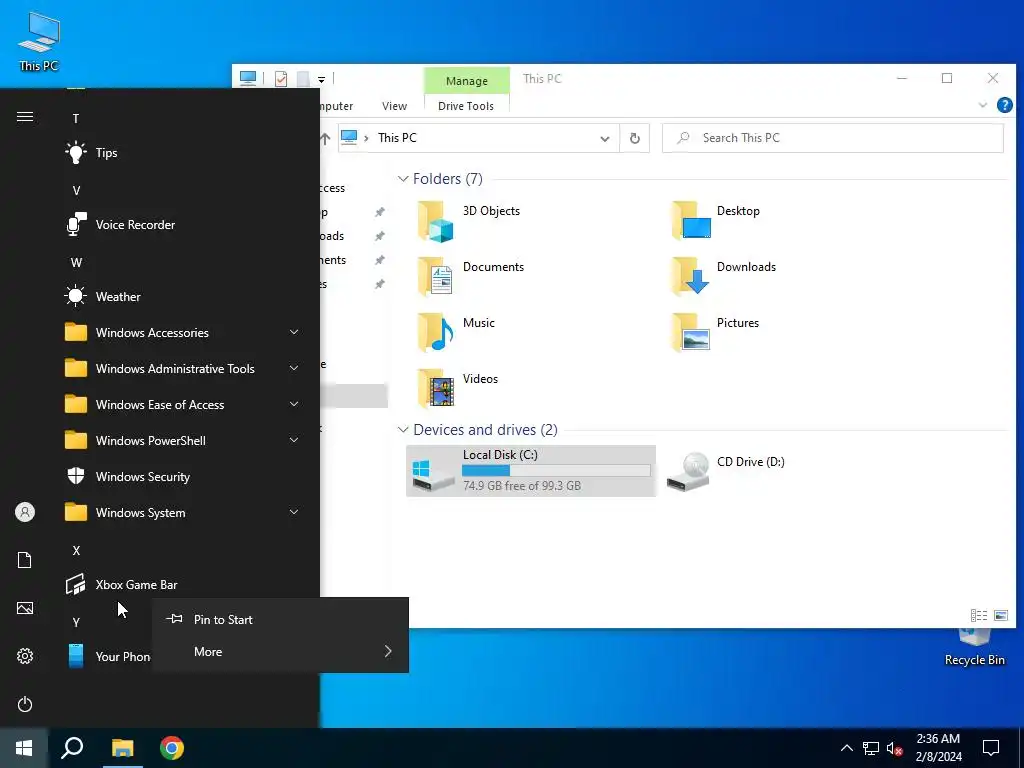The image size is (1024, 768).
Task: Open network icon in system tray
Action: (871, 748)
